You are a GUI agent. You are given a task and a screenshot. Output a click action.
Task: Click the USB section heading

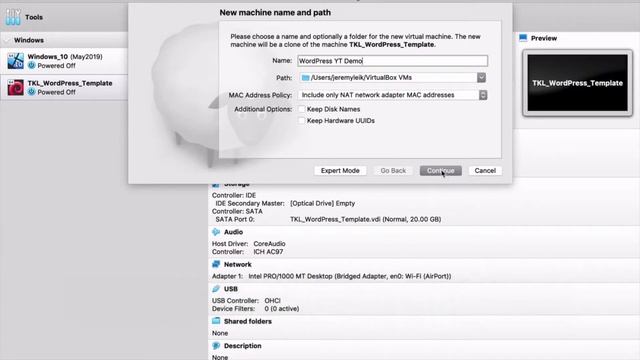(x=231, y=289)
